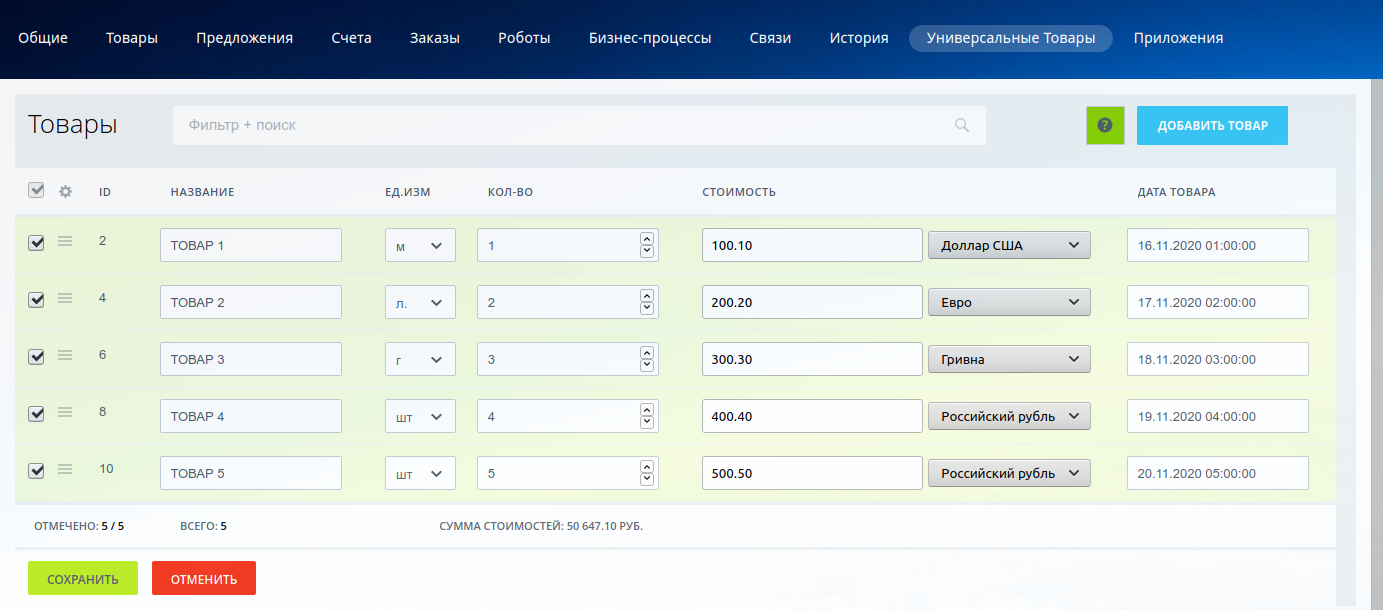Click the search magnifier icon in filter
The image size is (1383, 610).
[962, 126]
